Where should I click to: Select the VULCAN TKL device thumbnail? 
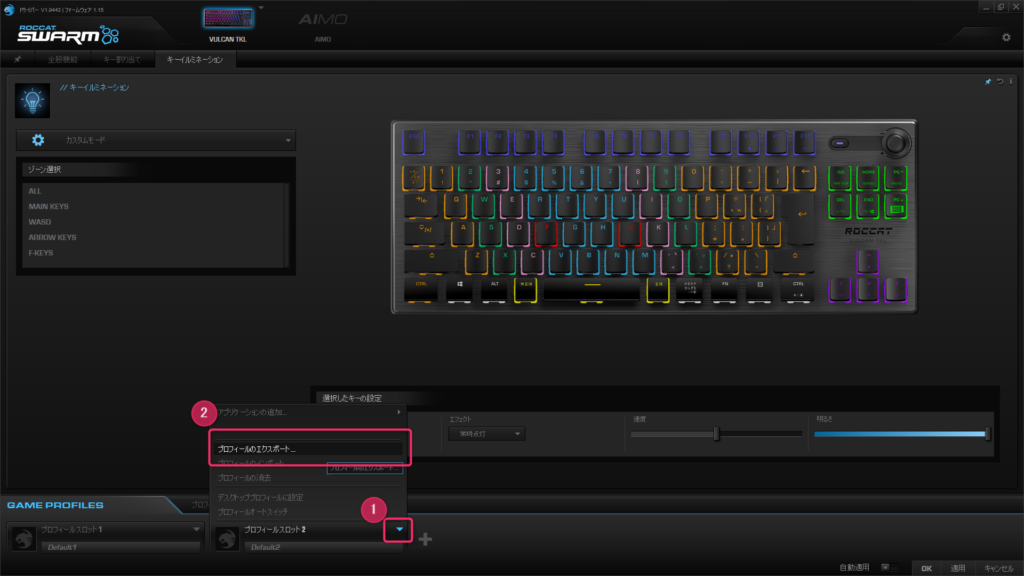[x=227, y=19]
